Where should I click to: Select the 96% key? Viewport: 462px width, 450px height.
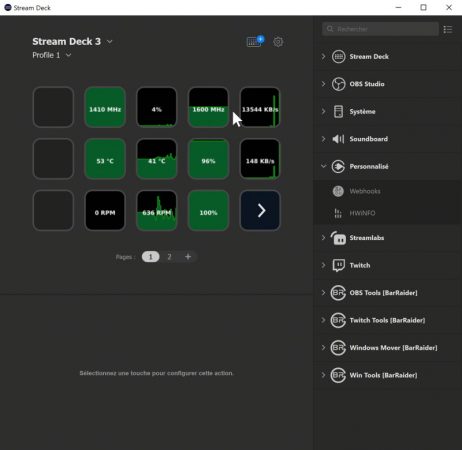[x=208, y=159]
